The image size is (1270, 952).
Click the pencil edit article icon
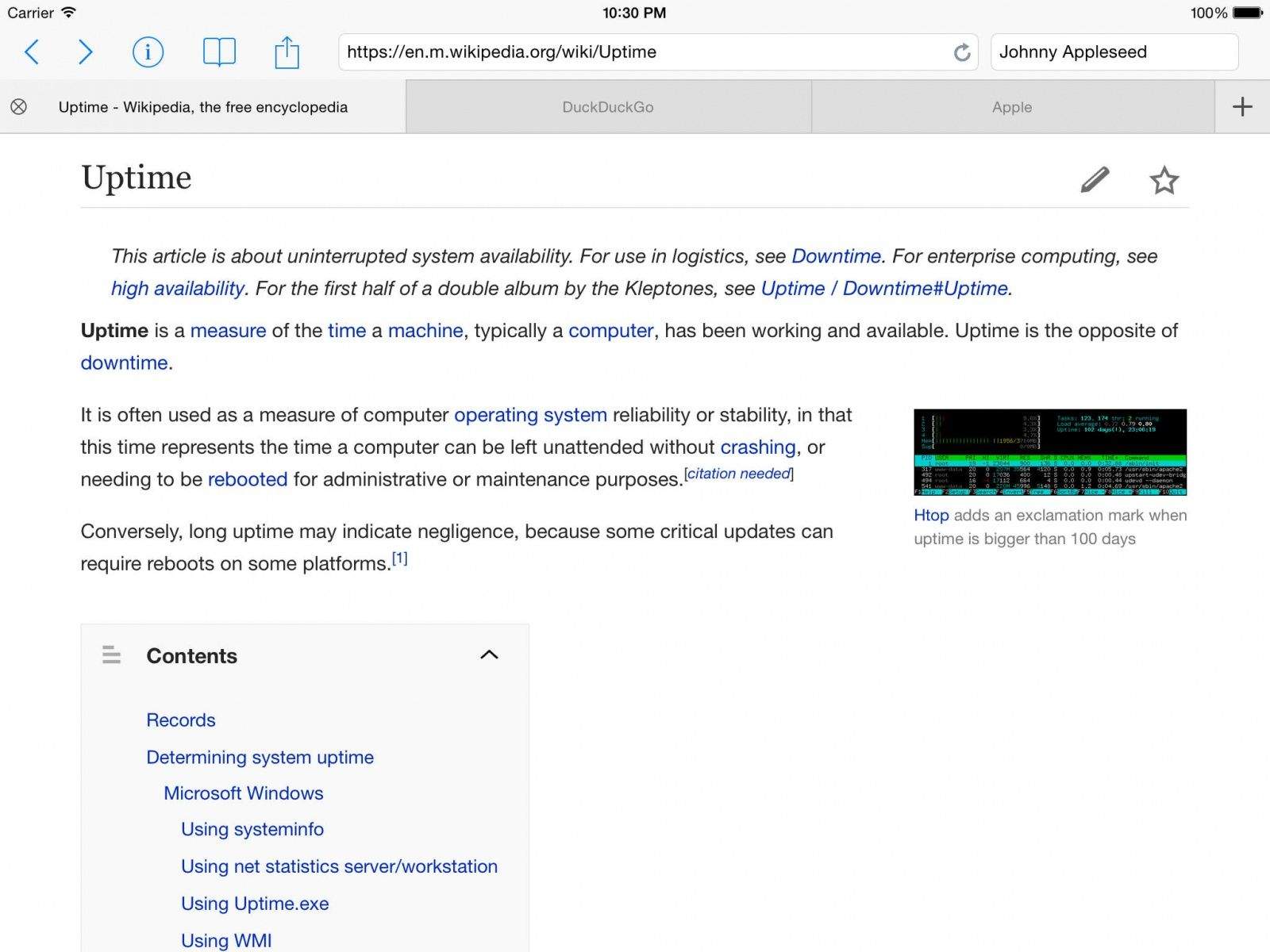point(1095,180)
